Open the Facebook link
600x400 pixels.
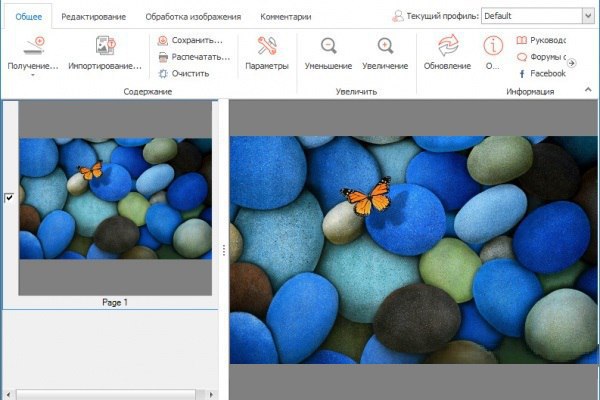tap(542, 73)
